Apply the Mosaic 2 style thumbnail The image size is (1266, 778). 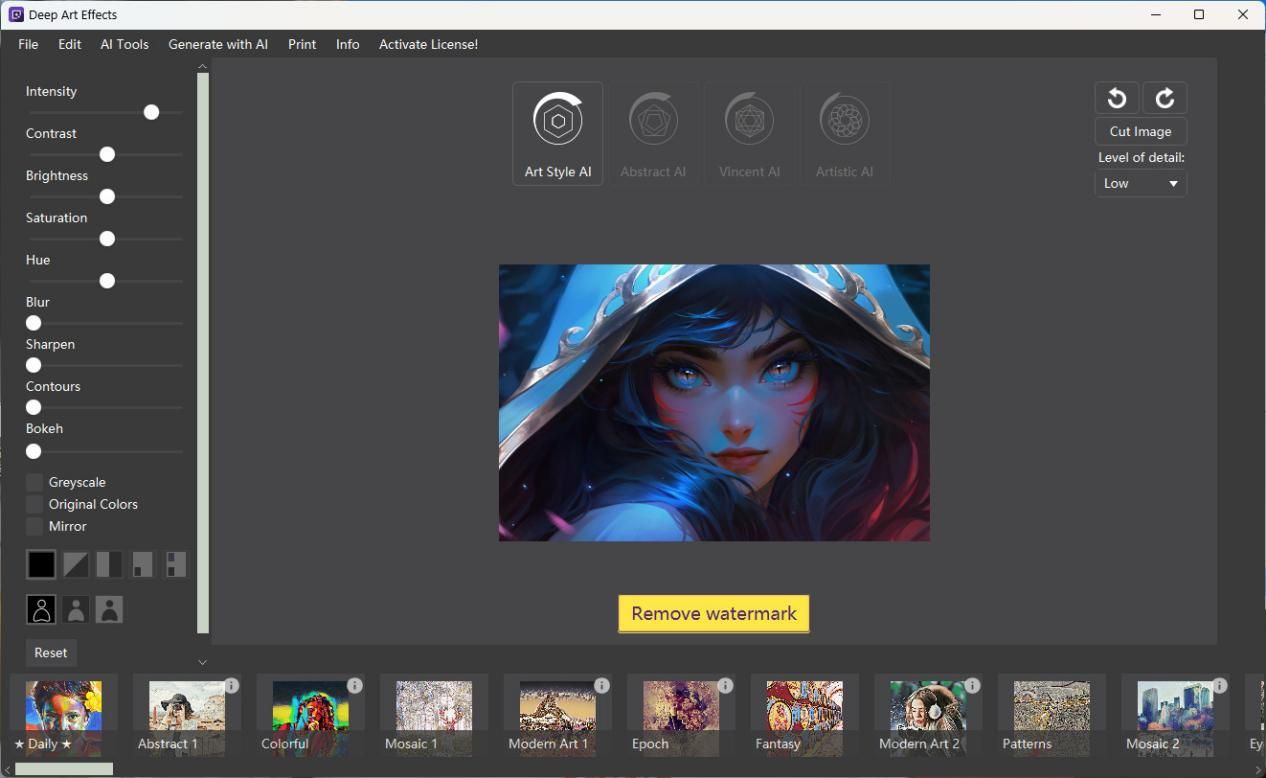click(1175, 715)
